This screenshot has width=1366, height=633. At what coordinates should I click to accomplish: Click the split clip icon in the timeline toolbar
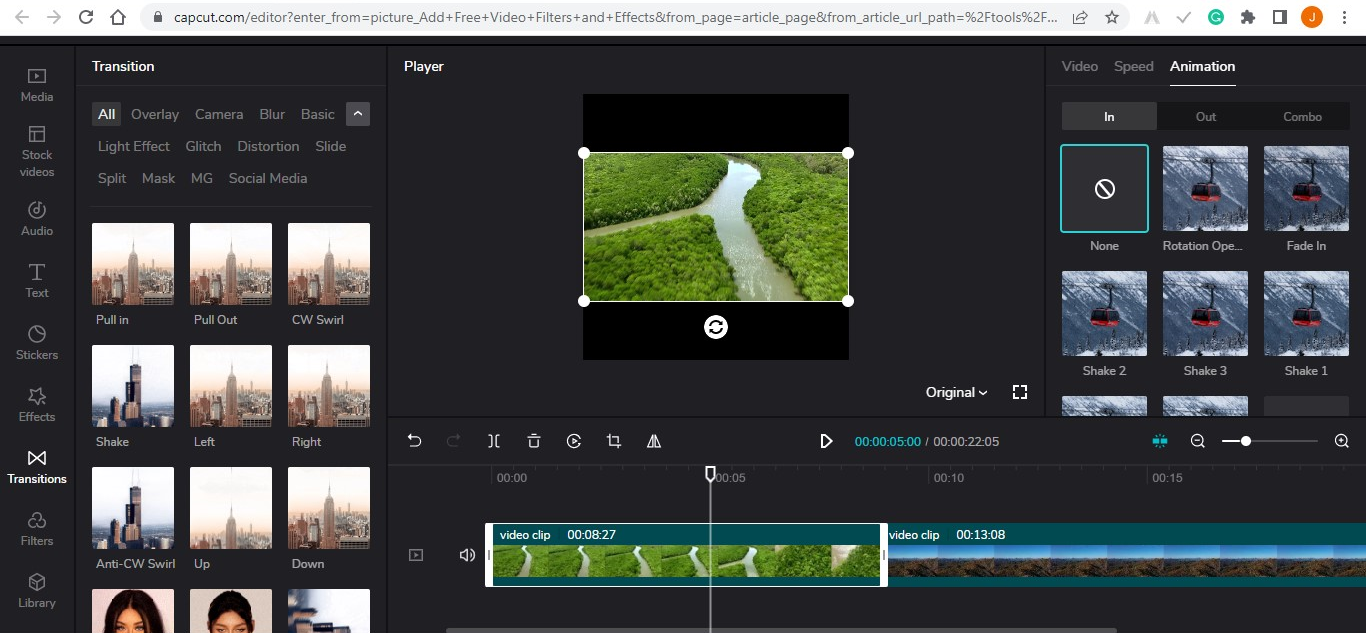tap(494, 441)
